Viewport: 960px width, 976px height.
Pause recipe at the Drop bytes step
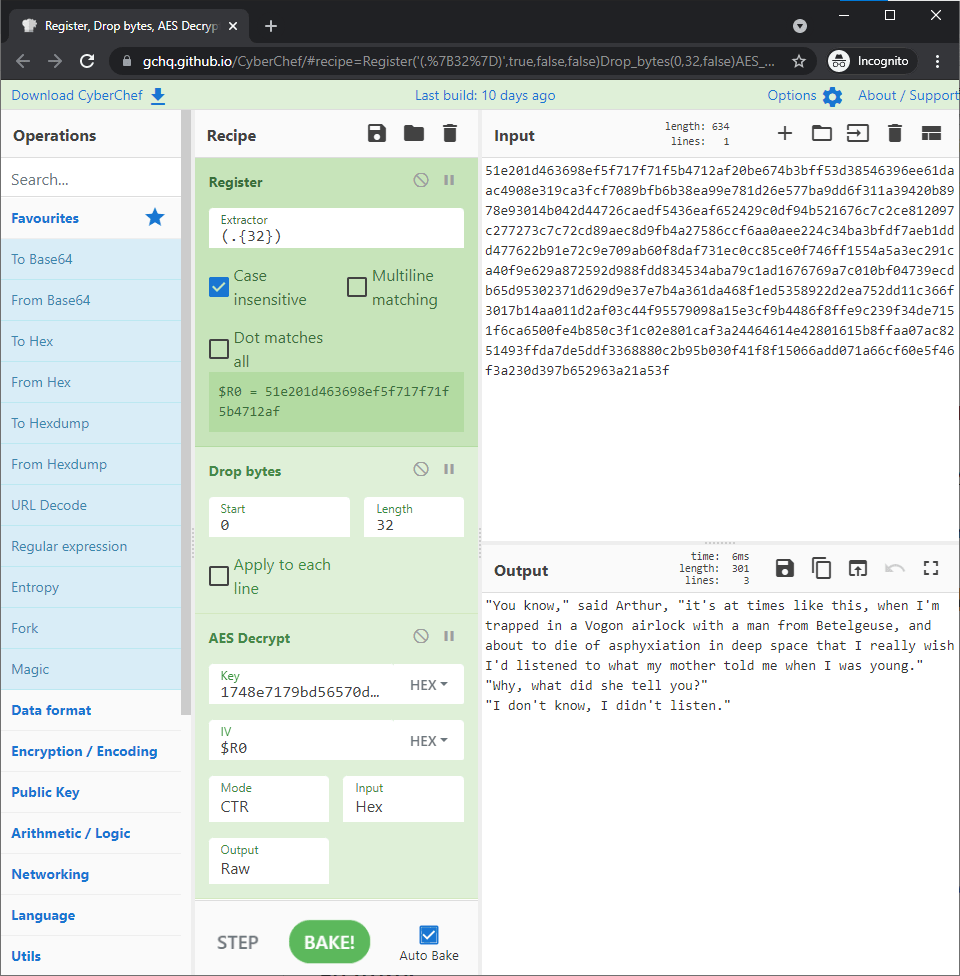(x=448, y=468)
